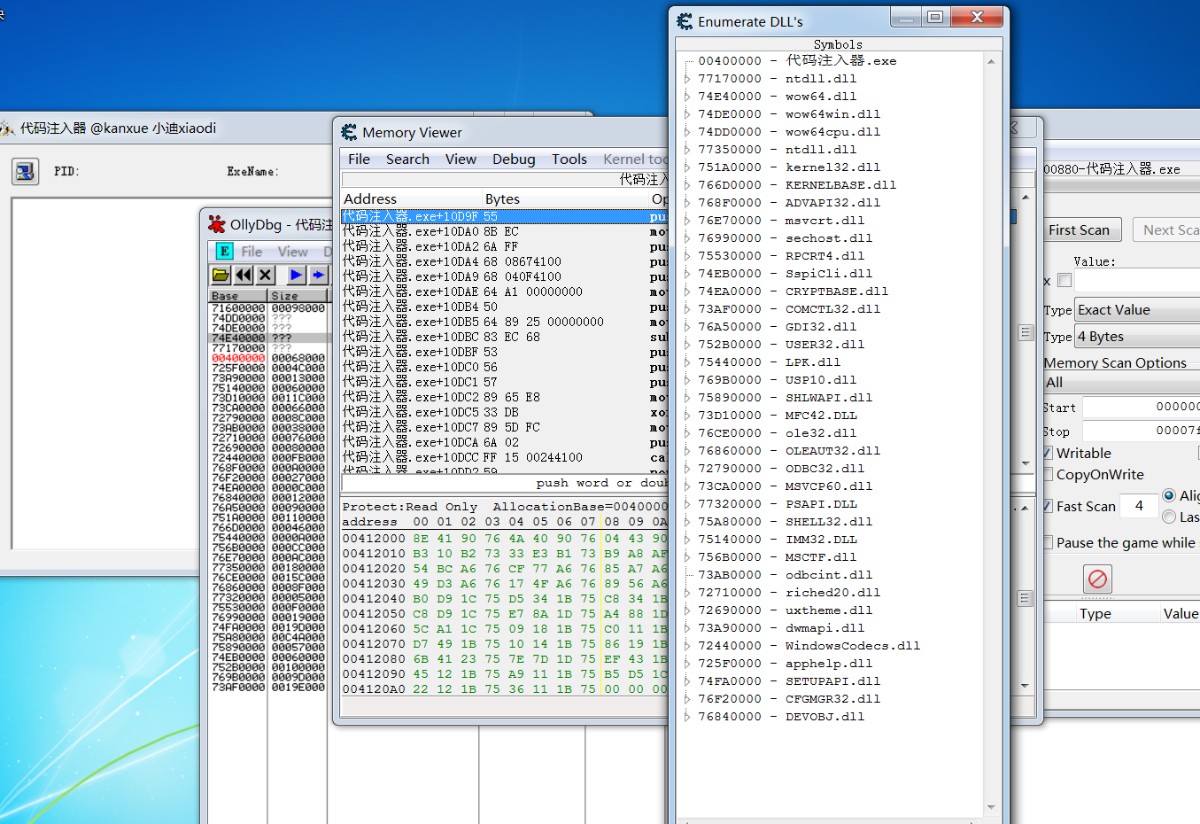The width and height of the screenshot is (1200, 824).
Task: Check the Pause the game while scanning box
Action: tap(1048, 543)
